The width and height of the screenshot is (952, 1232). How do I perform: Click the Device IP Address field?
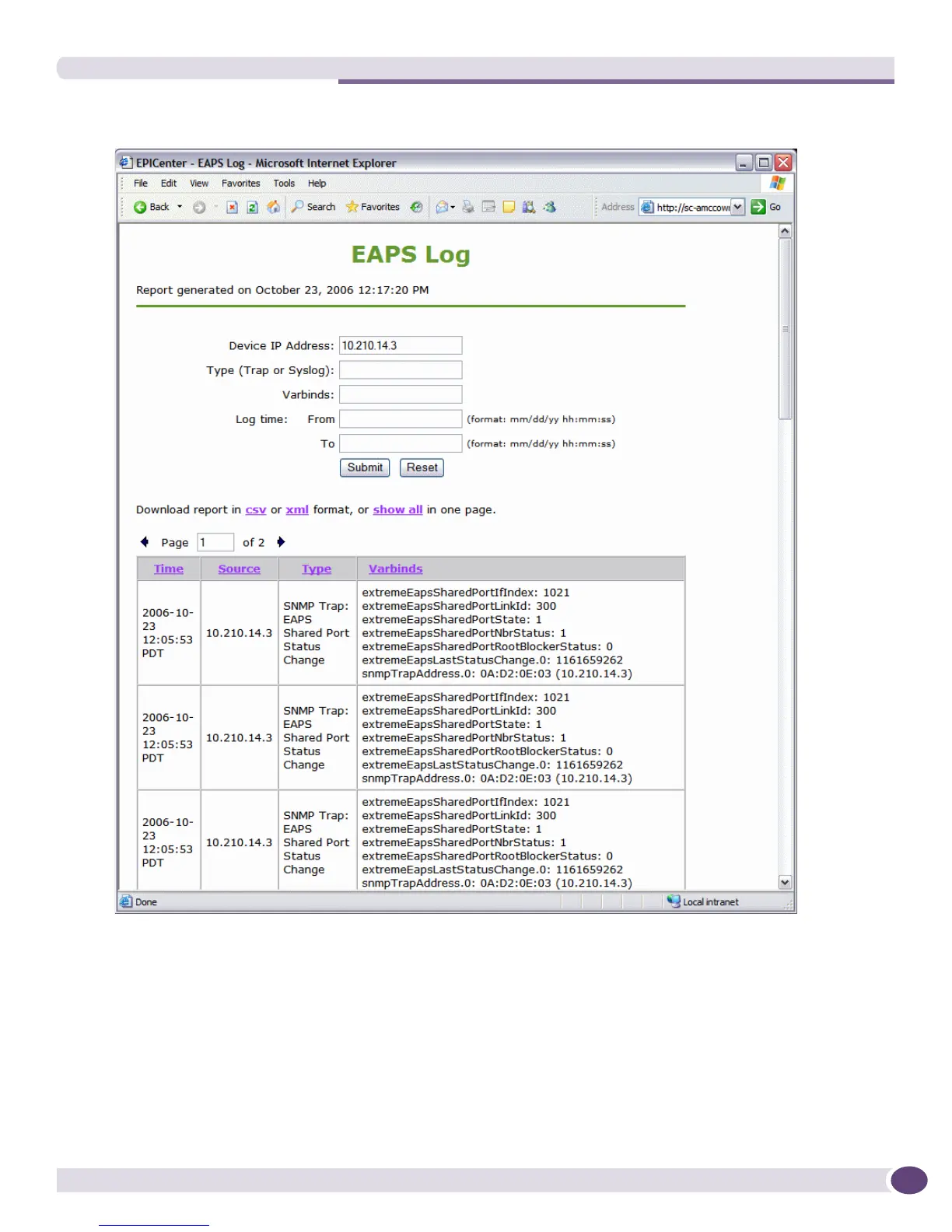(401, 345)
